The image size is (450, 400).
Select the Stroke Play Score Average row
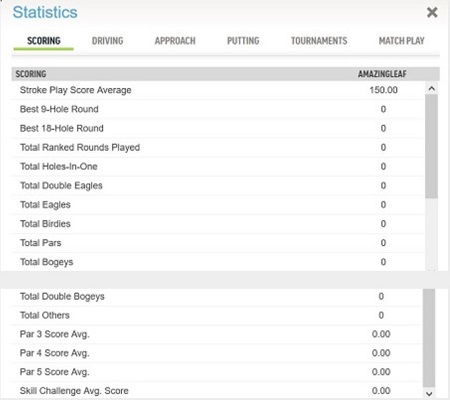(x=218, y=90)
